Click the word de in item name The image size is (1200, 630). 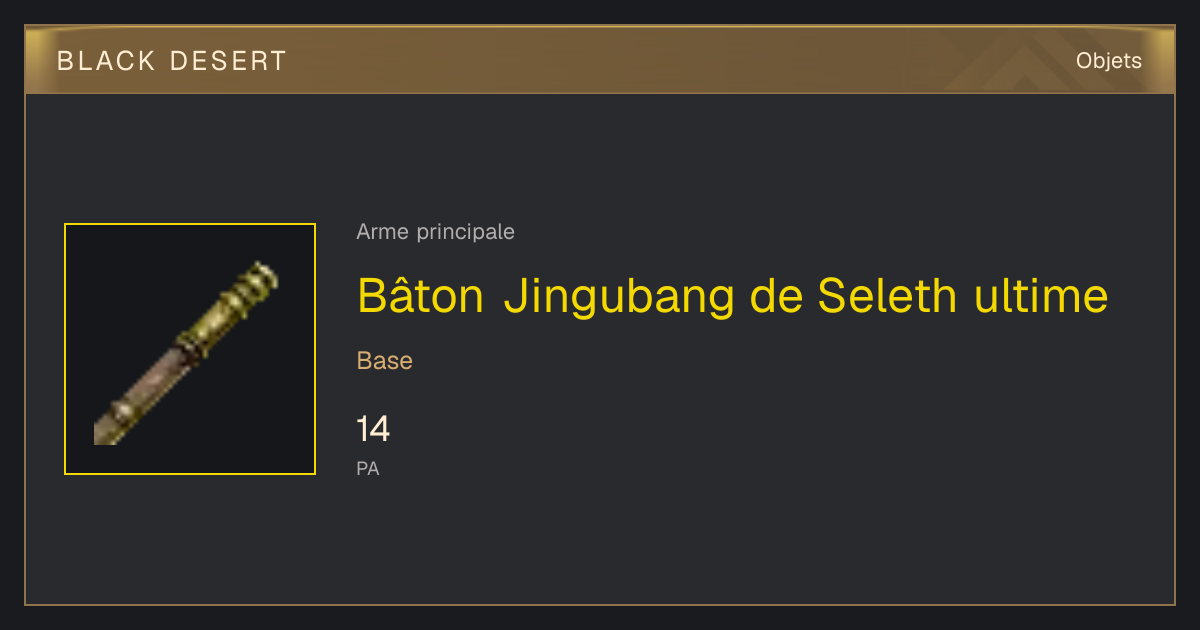[776, 295]
